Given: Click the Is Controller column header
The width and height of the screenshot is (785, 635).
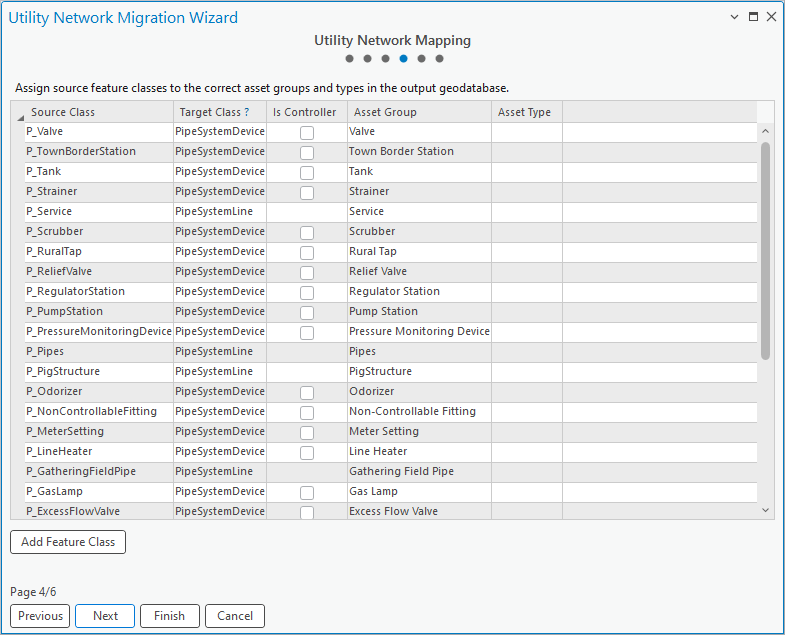Looking at the screenshot, I should pyautogui.click(x=307, y=112).
